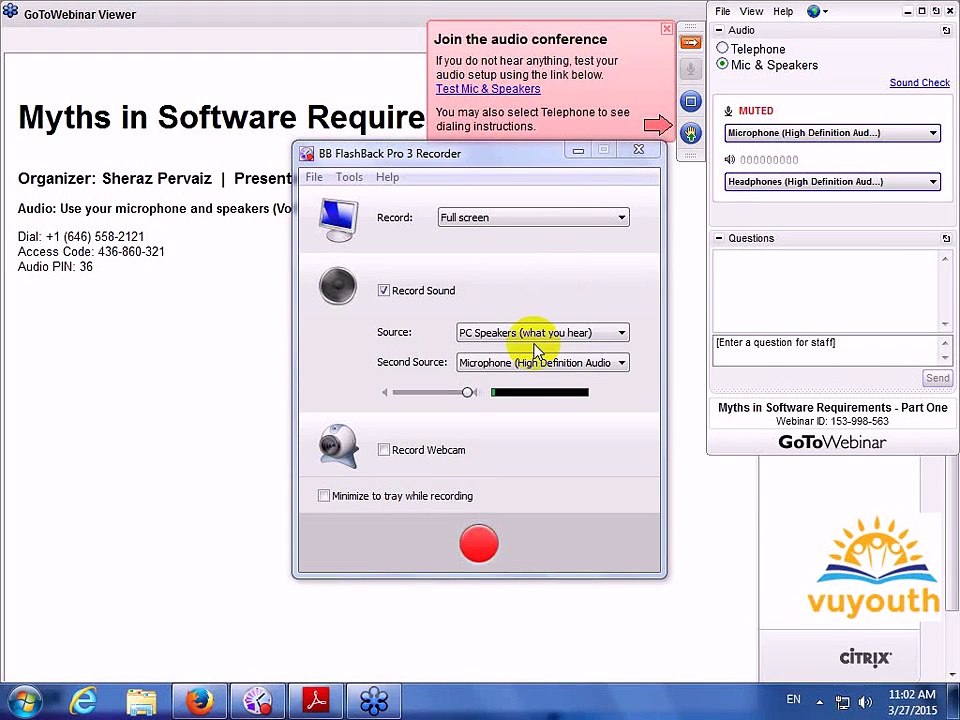Open File Explorer from taskbar
This screenshot has height=720, width=960.
pos(141,702)
